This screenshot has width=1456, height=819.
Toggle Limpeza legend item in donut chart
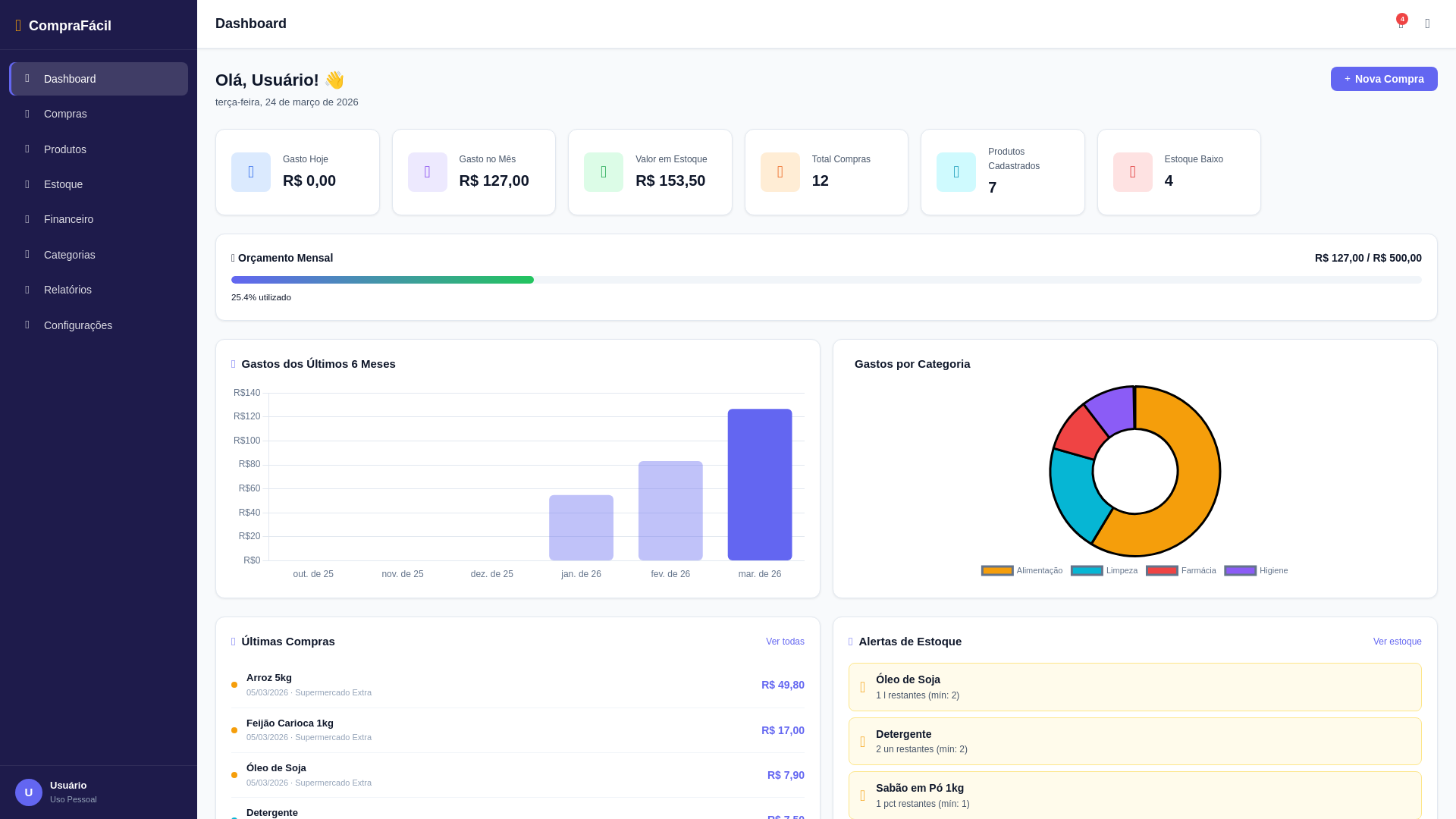[x=1104, y=571]
